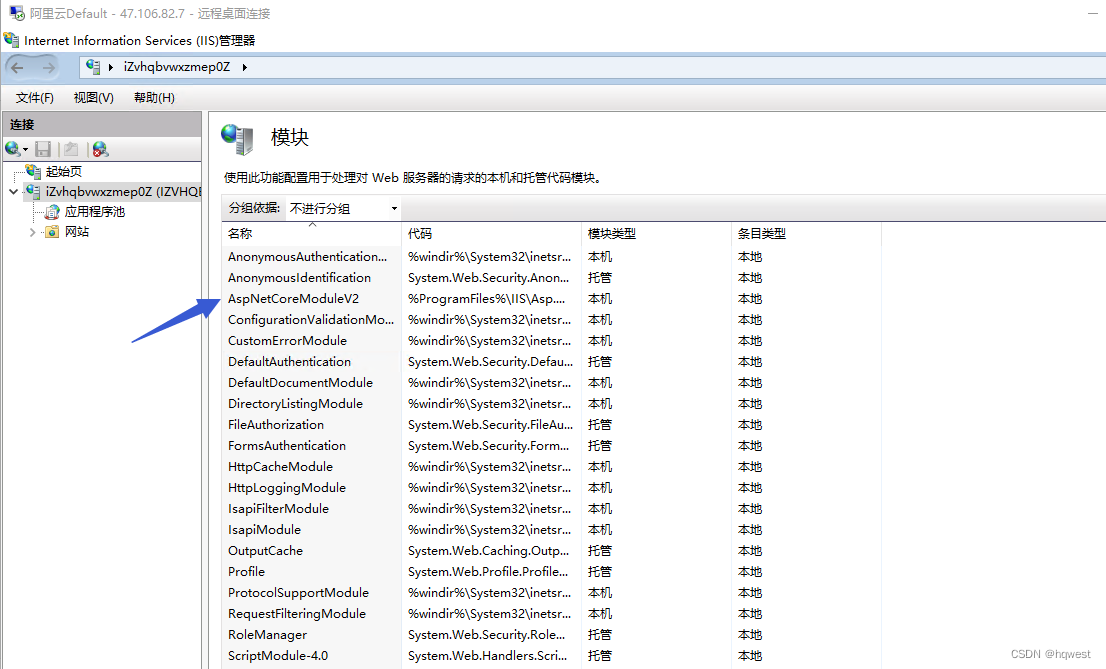The image size is (1106, 669).
Task: Click the System.Web.Caching.Outp... code cell
Action: [x=488, y=550]
